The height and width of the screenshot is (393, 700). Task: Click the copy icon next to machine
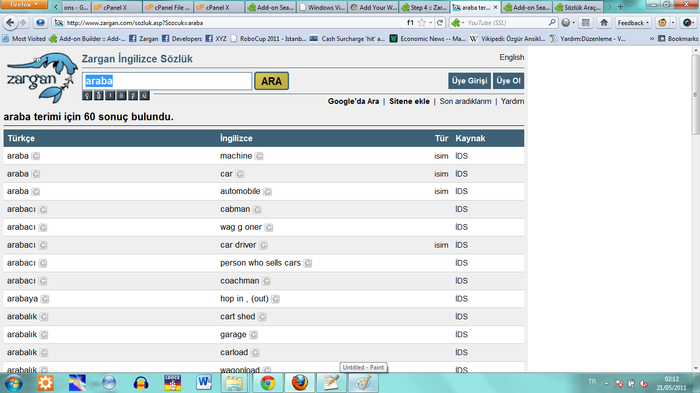click(259, 156)
